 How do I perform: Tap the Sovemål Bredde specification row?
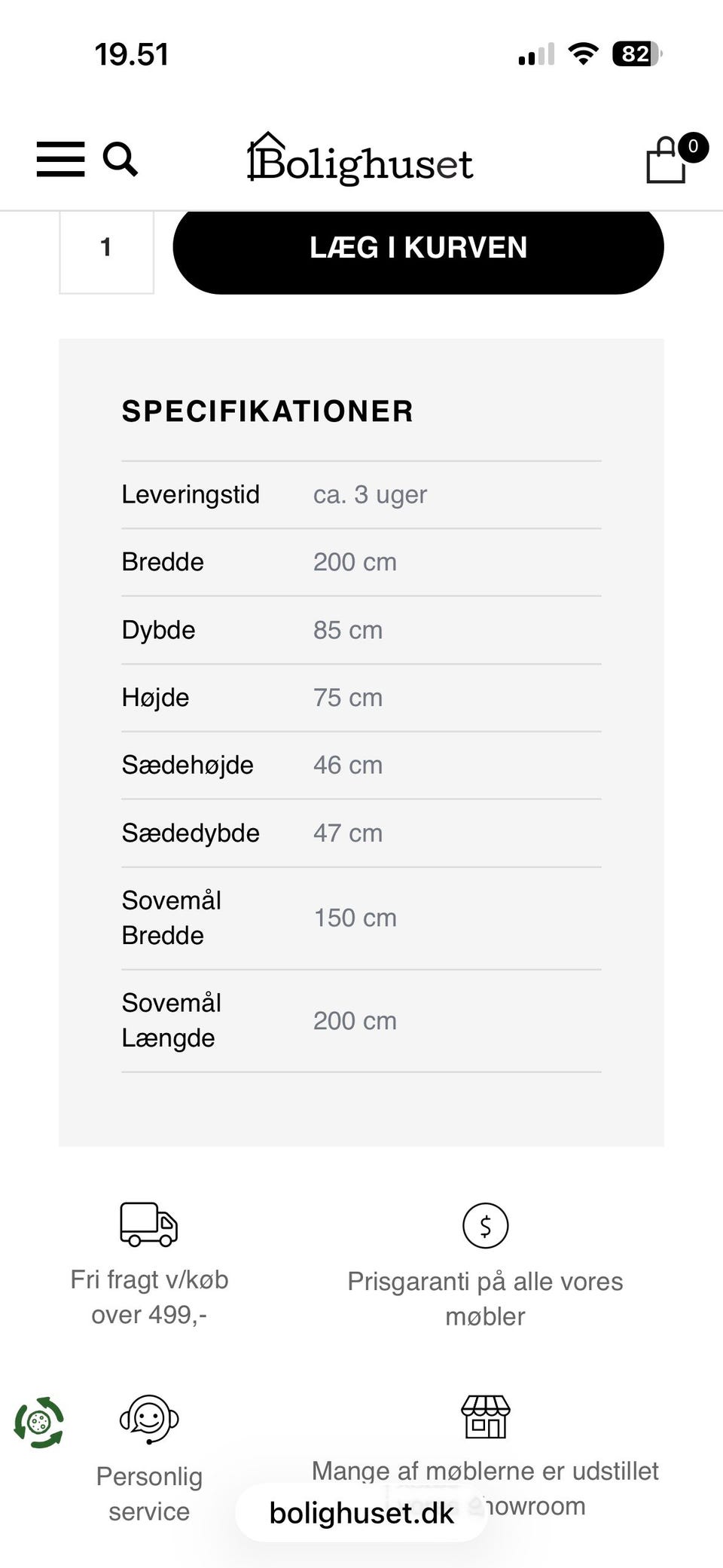tap(361, 918)
